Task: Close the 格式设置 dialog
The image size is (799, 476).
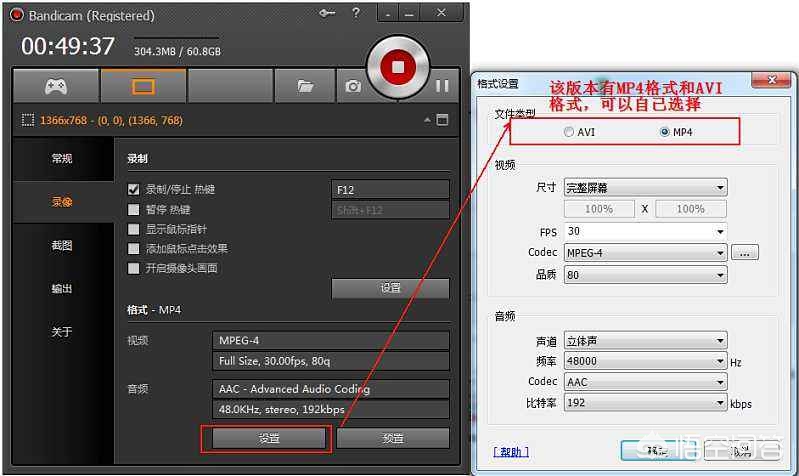Action: (772, 80)
